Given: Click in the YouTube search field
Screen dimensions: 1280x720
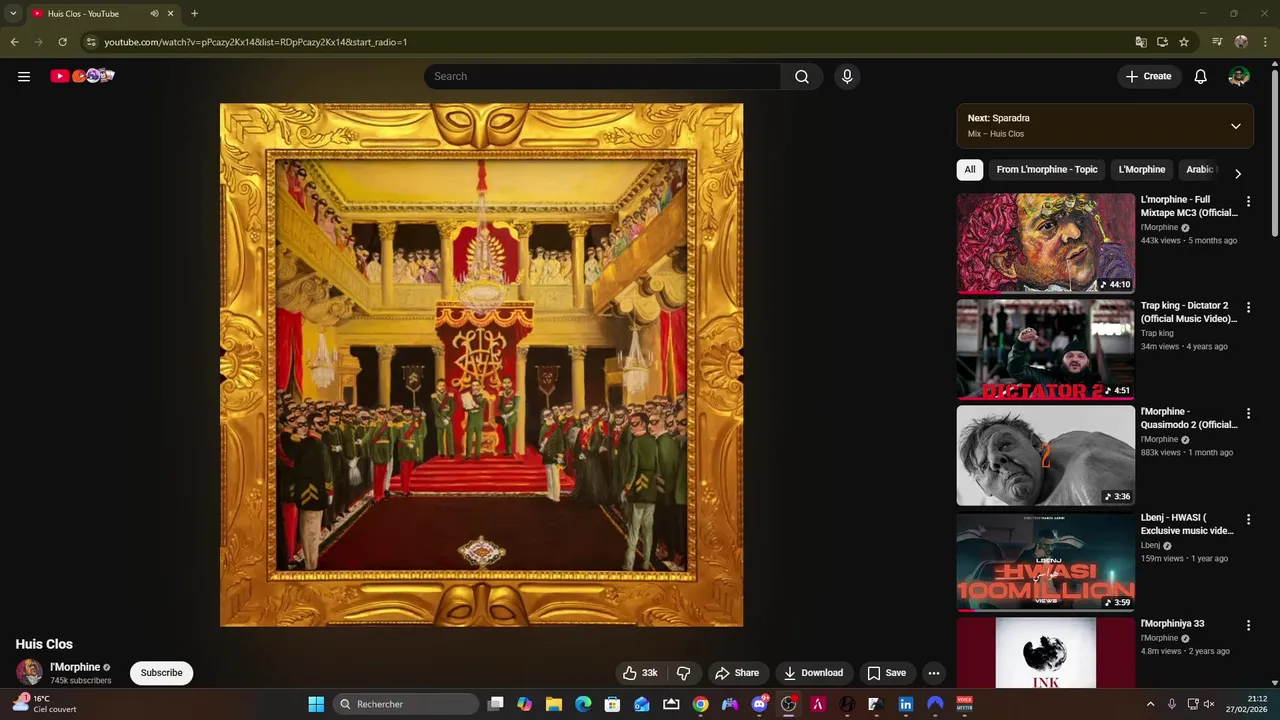Looking at the screenshot, I should click(602, 76).
